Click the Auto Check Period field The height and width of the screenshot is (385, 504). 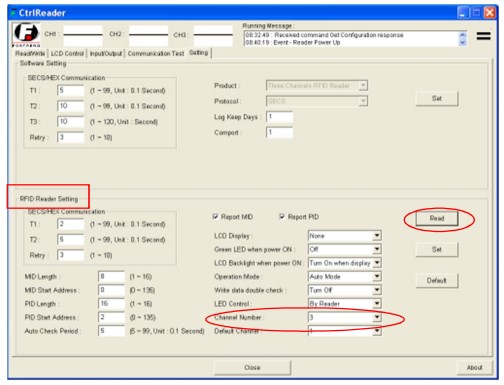pos(111,331)
